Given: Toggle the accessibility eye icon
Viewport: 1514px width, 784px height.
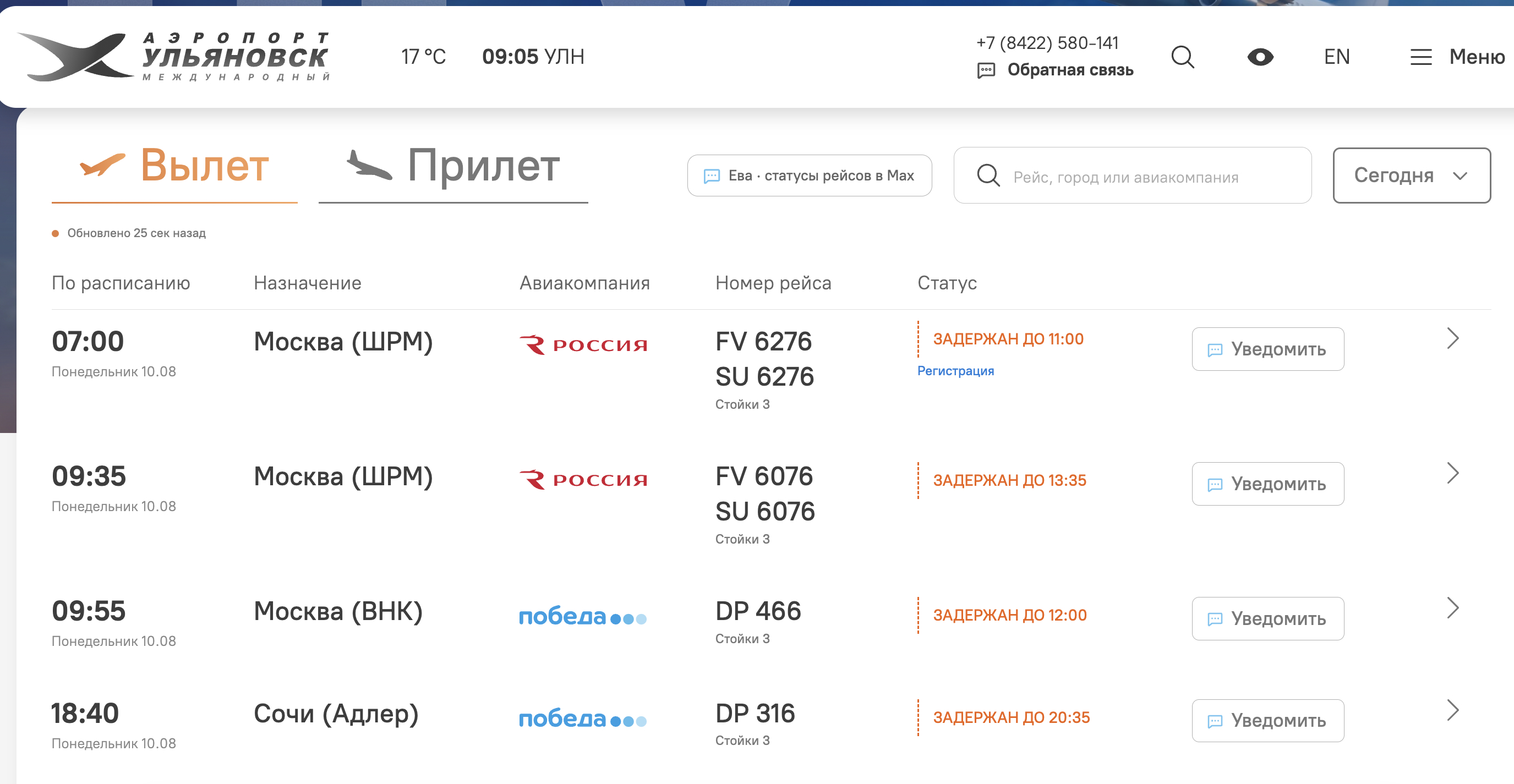Looking at the screenshot, I should point(1260,57).
